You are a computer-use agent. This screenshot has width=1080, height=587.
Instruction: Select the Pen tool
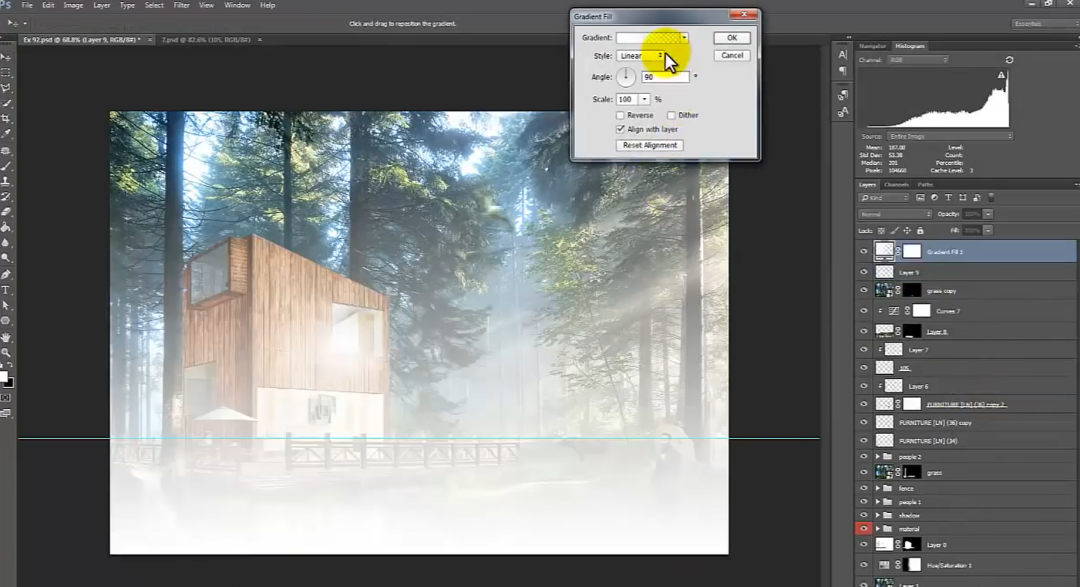point(7,274)
